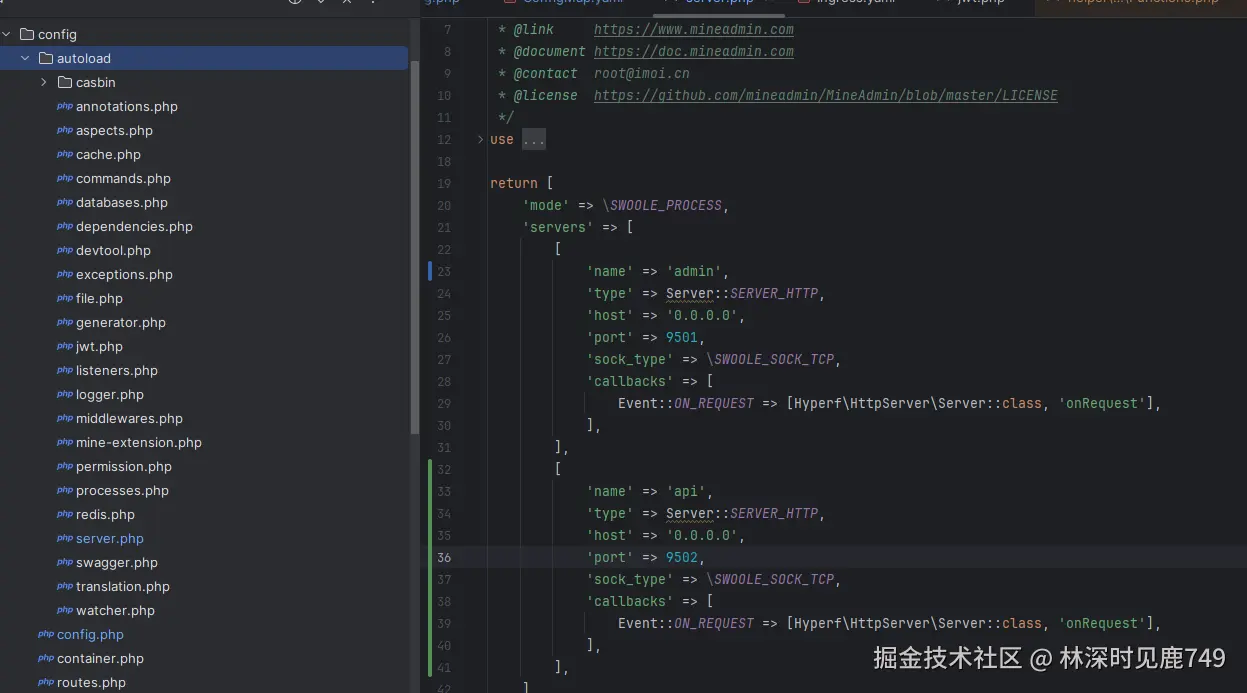Viewport: 1247px width, 693px height.
Task: Open permission.php file
Action: pos(124,466)
